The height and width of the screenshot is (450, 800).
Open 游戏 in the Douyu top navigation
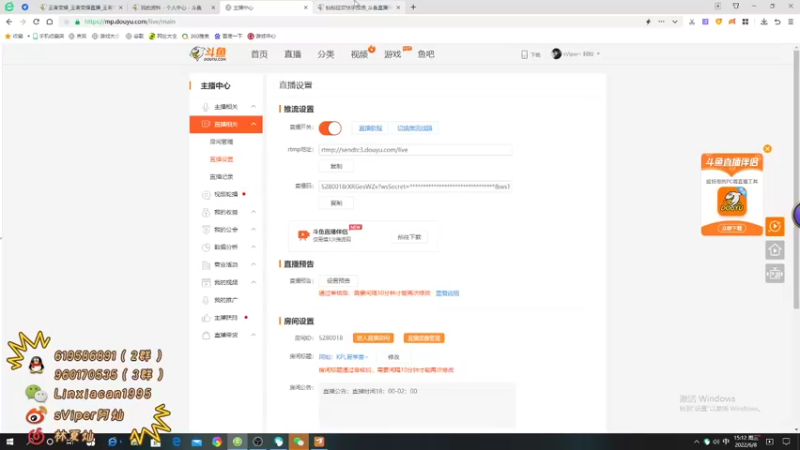pos(392,54)
